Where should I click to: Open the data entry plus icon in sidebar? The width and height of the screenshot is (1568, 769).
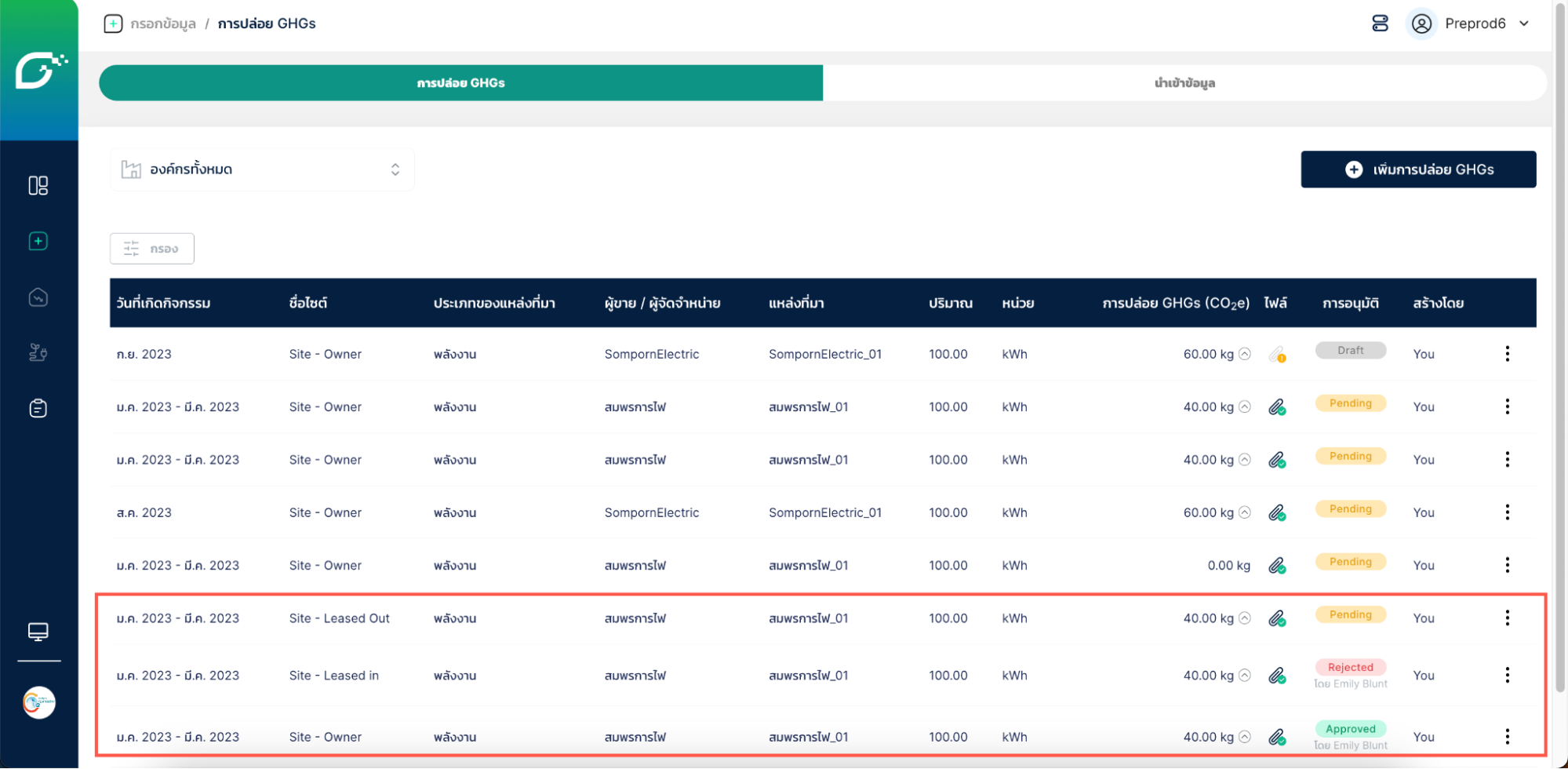[x=38, y=241]
